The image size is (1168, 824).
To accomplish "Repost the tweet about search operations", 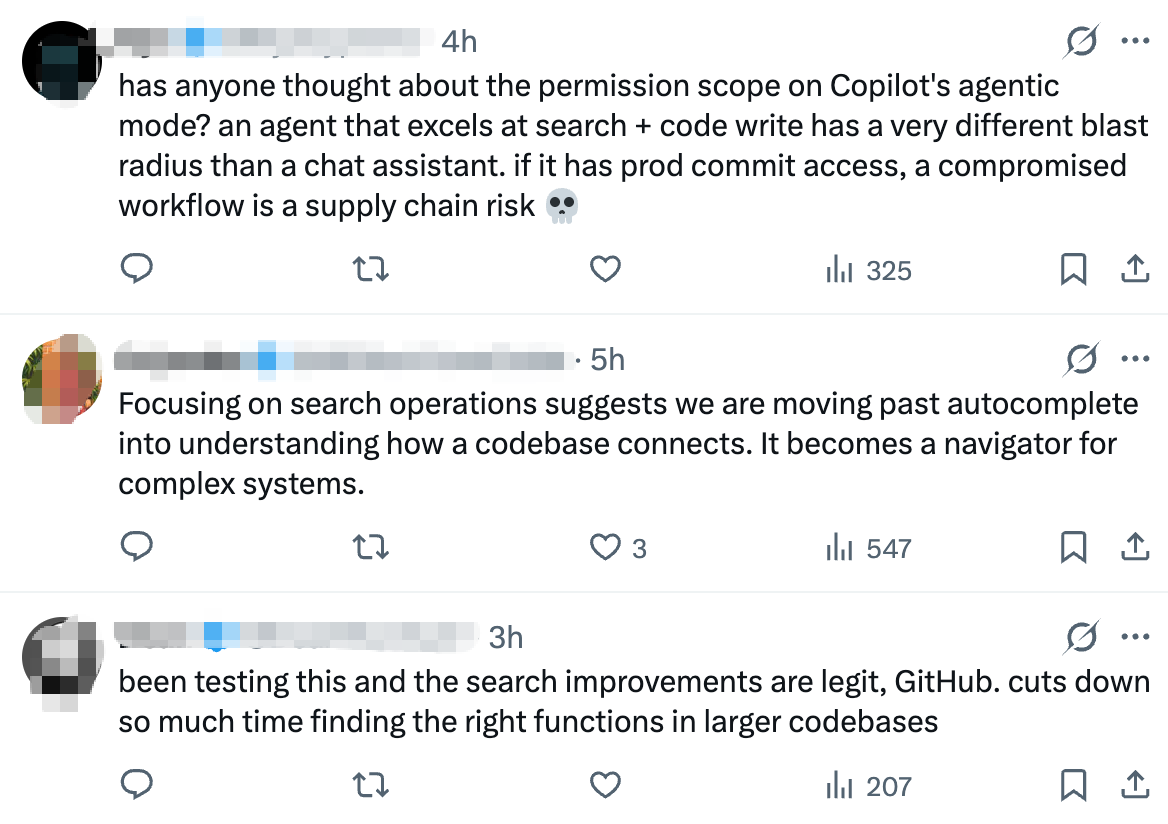I will pos(371,547).
